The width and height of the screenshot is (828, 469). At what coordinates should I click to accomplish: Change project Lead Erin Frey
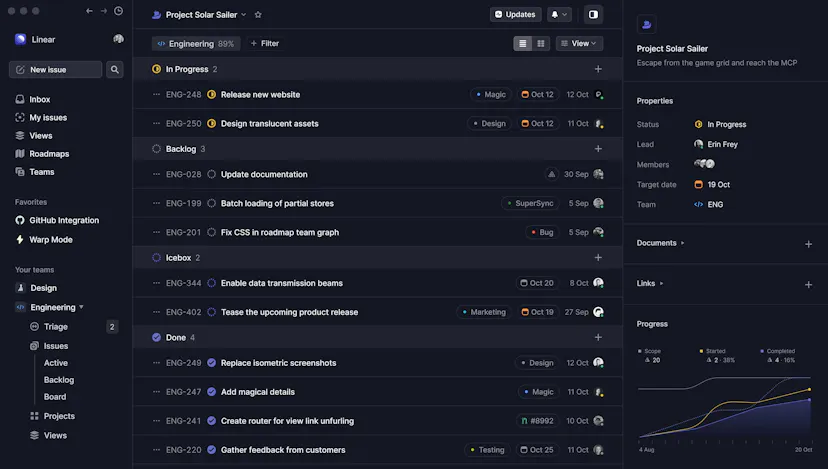(x=716, y=144)
